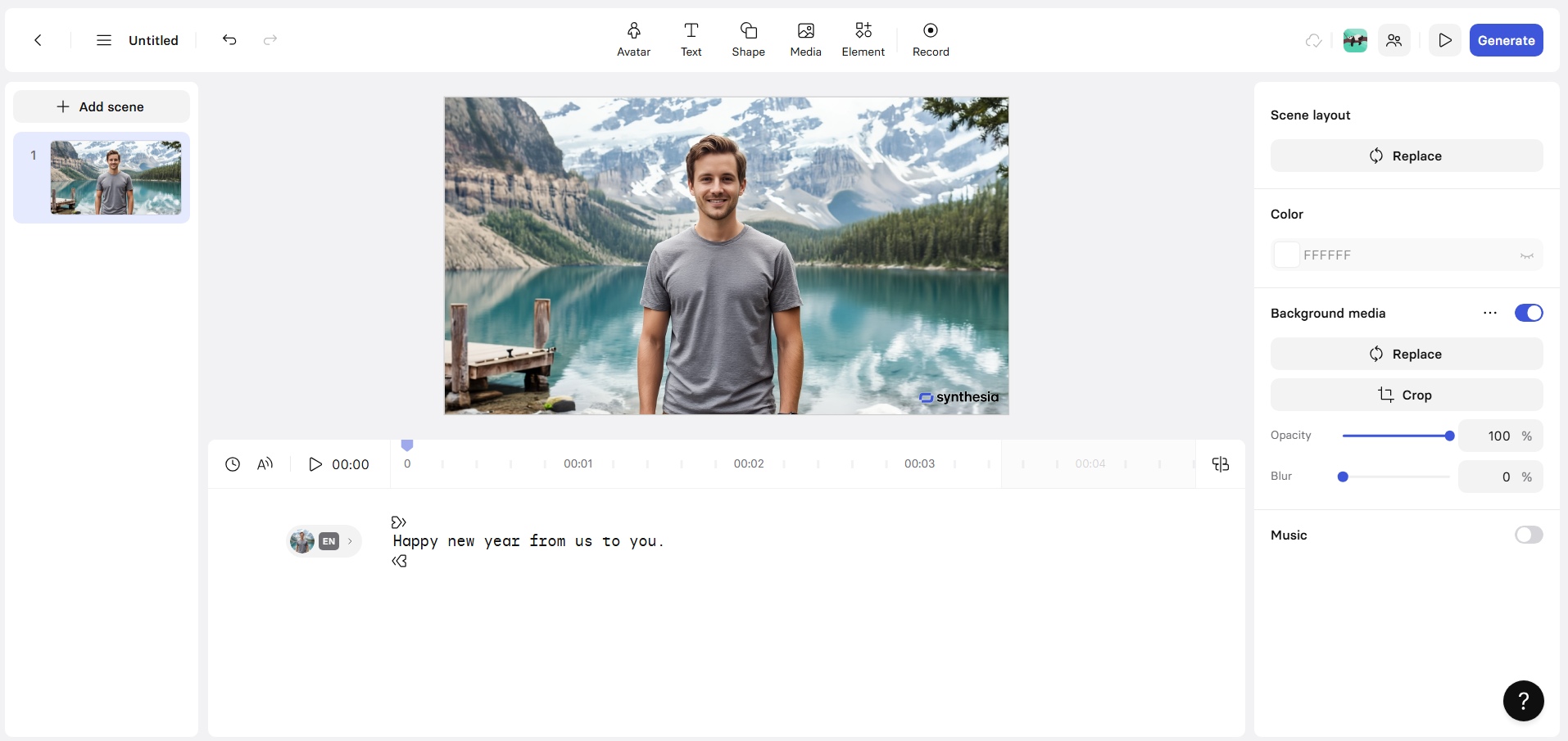Edit the Blur percentage value
Viewport: 1568px width, 741px height.
click(x=1501, y=477)
